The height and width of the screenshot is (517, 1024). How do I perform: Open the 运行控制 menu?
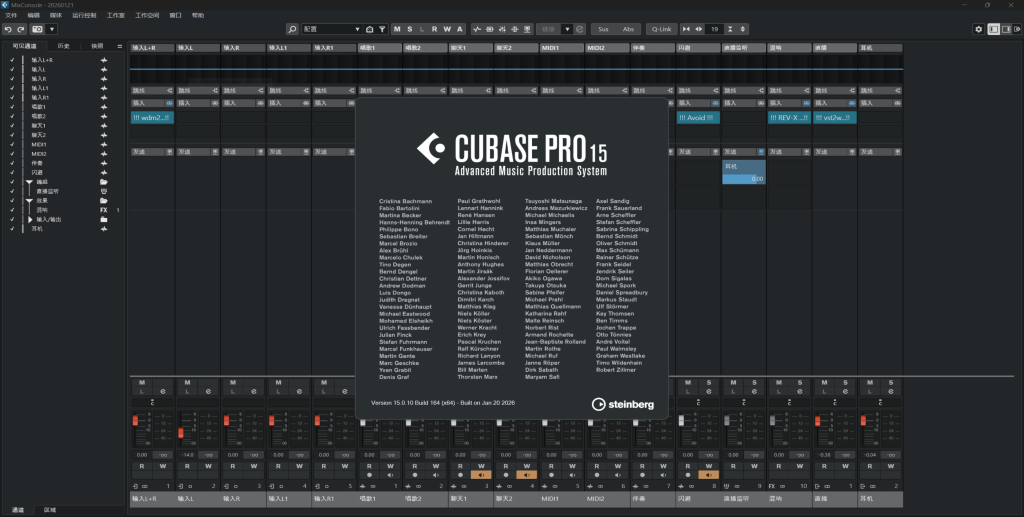(x=84, y=15)
